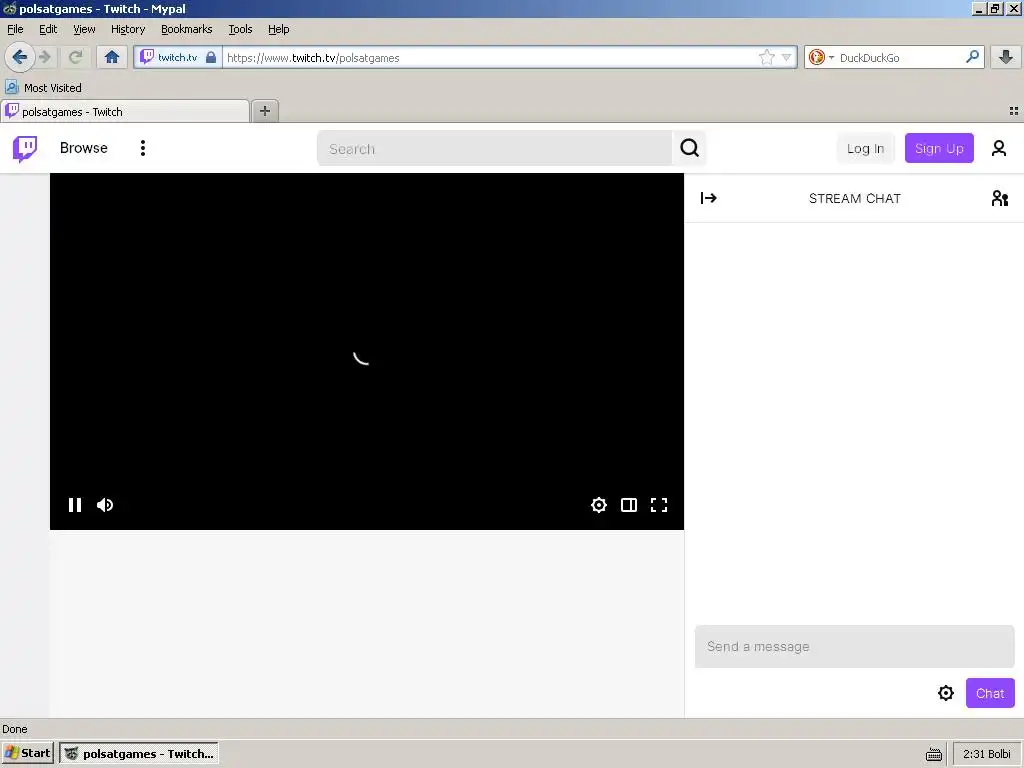1024x768 pixels.
Task: Open the user profile icon menu
Action: click(999, 148)
